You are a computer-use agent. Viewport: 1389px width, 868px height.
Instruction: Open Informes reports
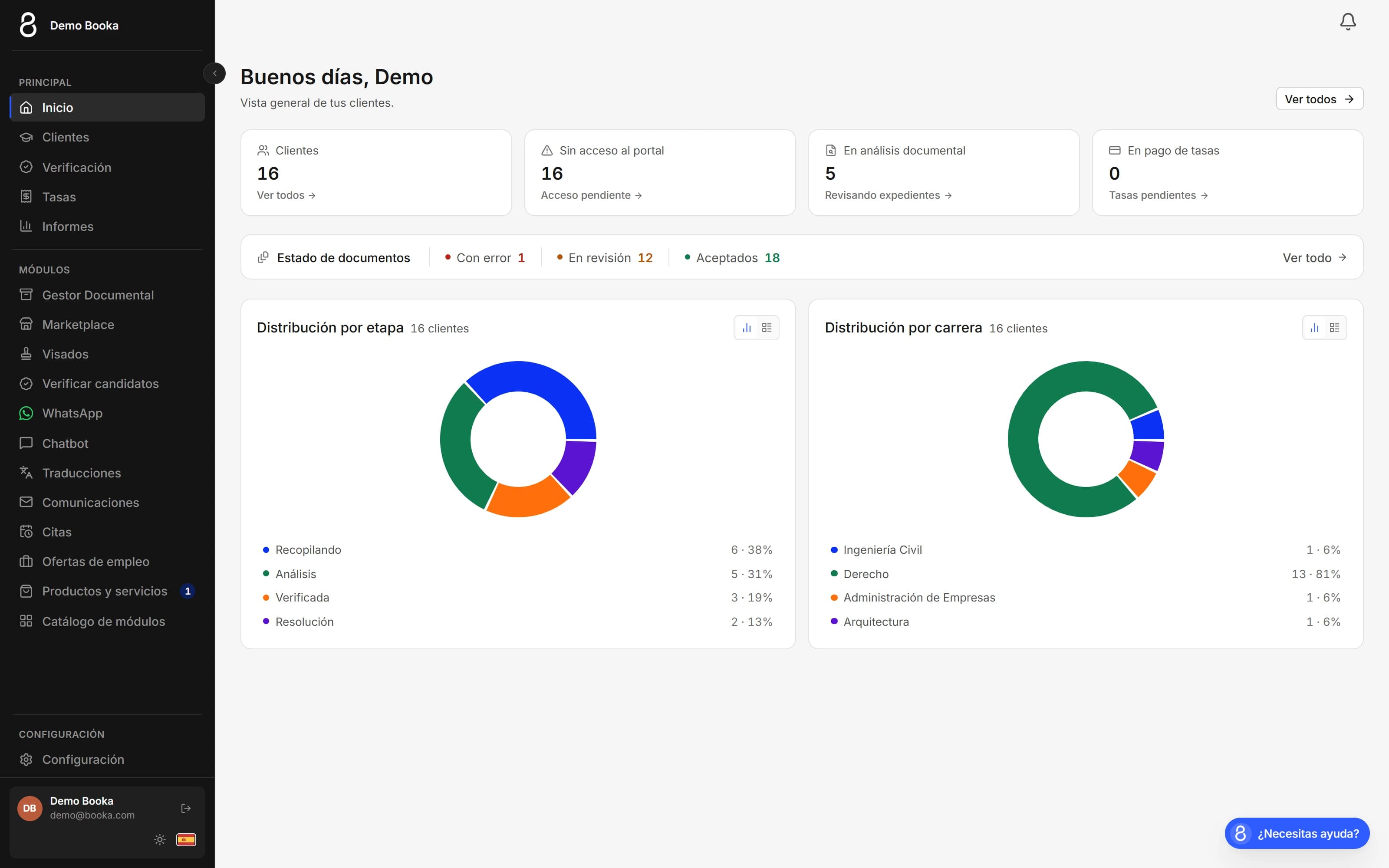(x=107, y=226)
